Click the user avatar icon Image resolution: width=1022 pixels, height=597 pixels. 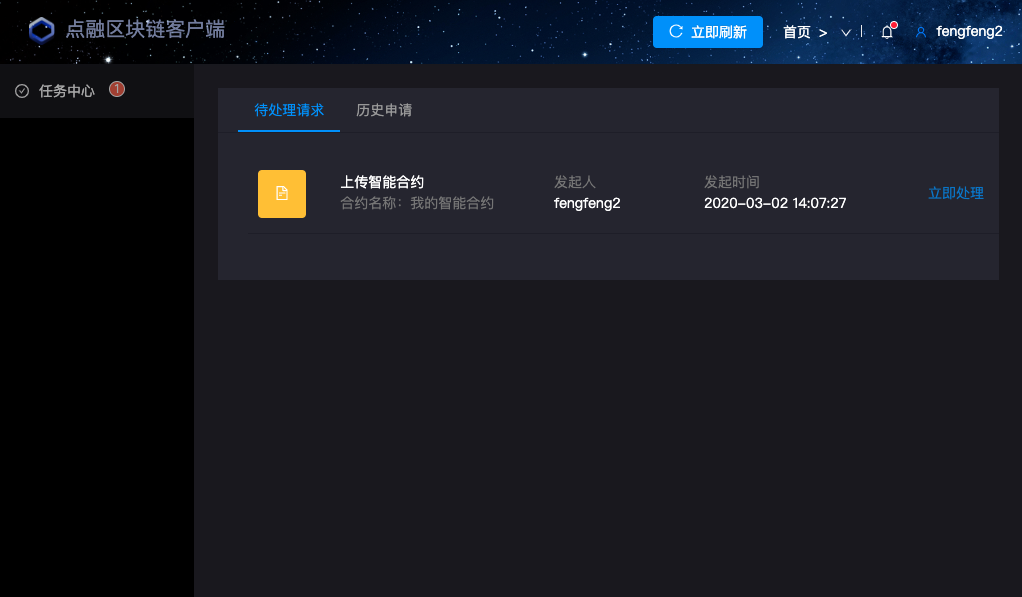coord(921,32)
